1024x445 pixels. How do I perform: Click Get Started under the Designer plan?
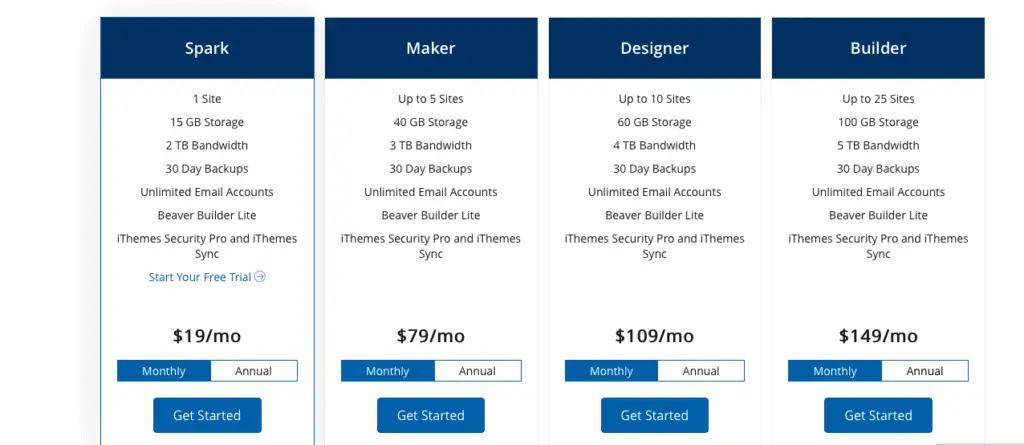[x=654, y=416]
